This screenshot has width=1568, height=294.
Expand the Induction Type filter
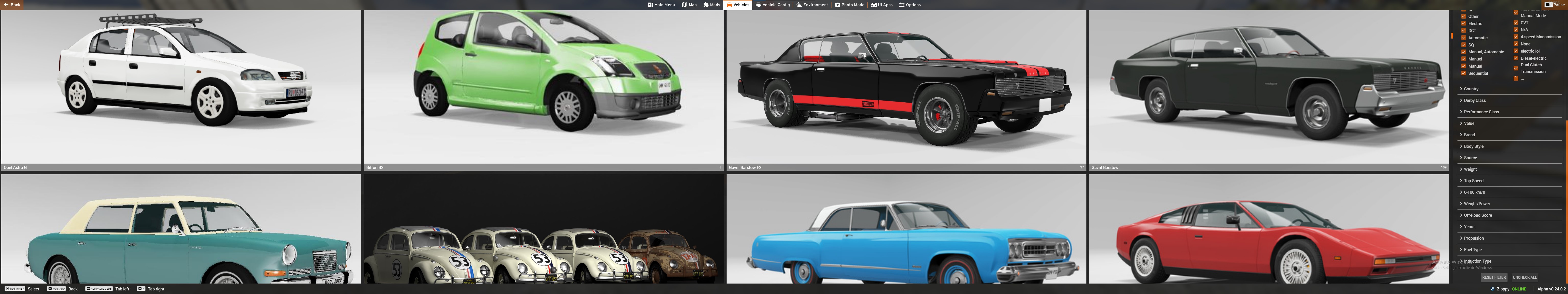pyautogui.click(x=1510, y=261)
